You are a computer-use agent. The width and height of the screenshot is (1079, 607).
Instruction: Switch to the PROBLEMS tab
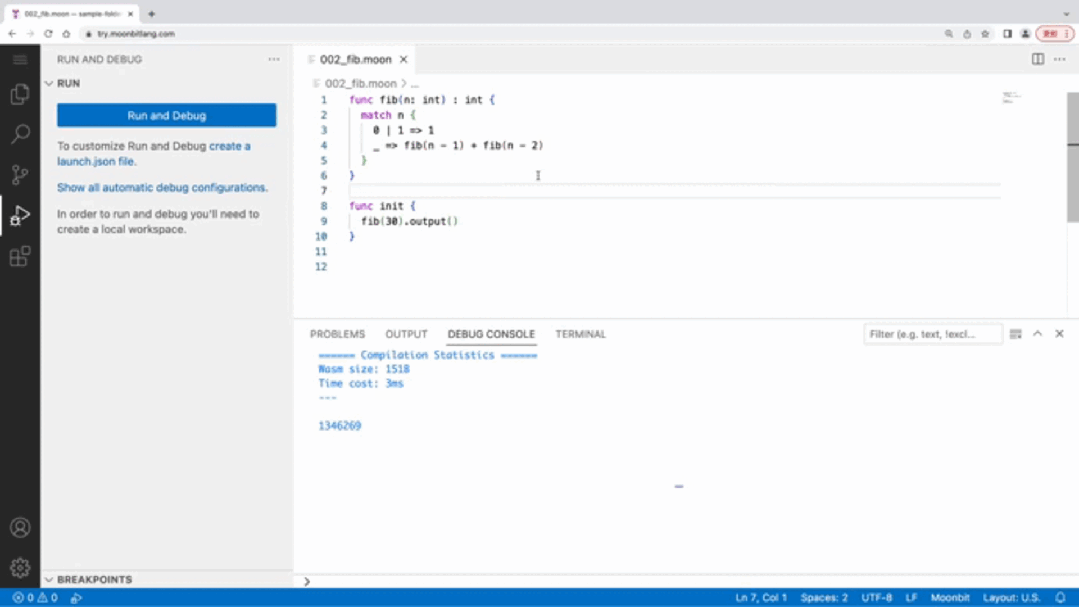[x=337, y=334]
